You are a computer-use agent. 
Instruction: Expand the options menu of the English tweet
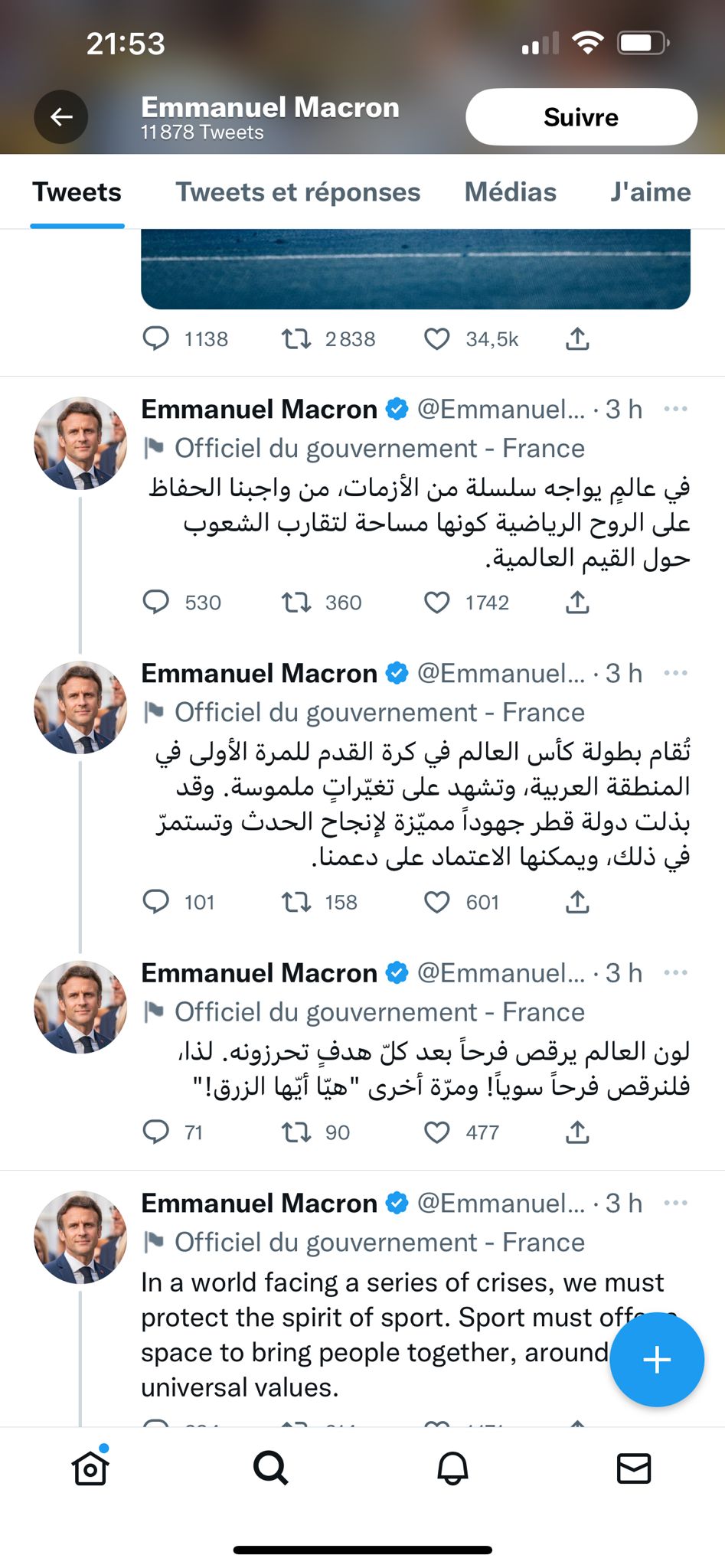[675, 1204]
